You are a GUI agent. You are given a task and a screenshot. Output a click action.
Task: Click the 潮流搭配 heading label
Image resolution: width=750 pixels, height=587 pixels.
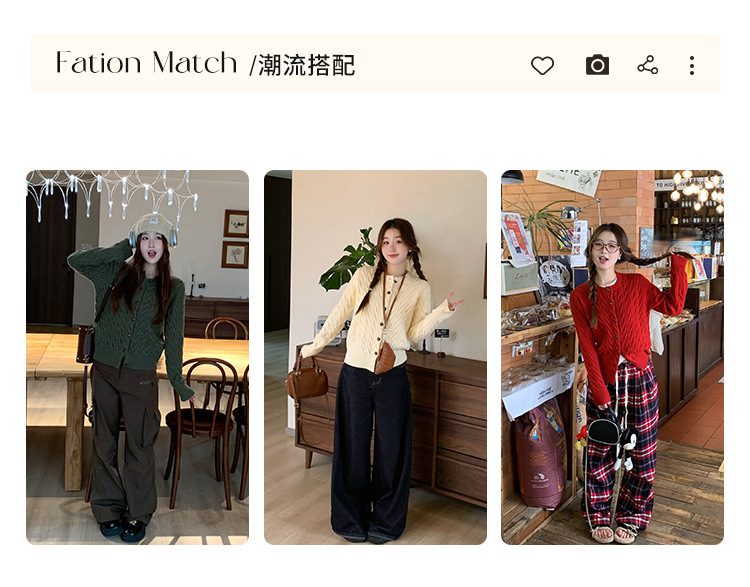[x=307, y=66]
